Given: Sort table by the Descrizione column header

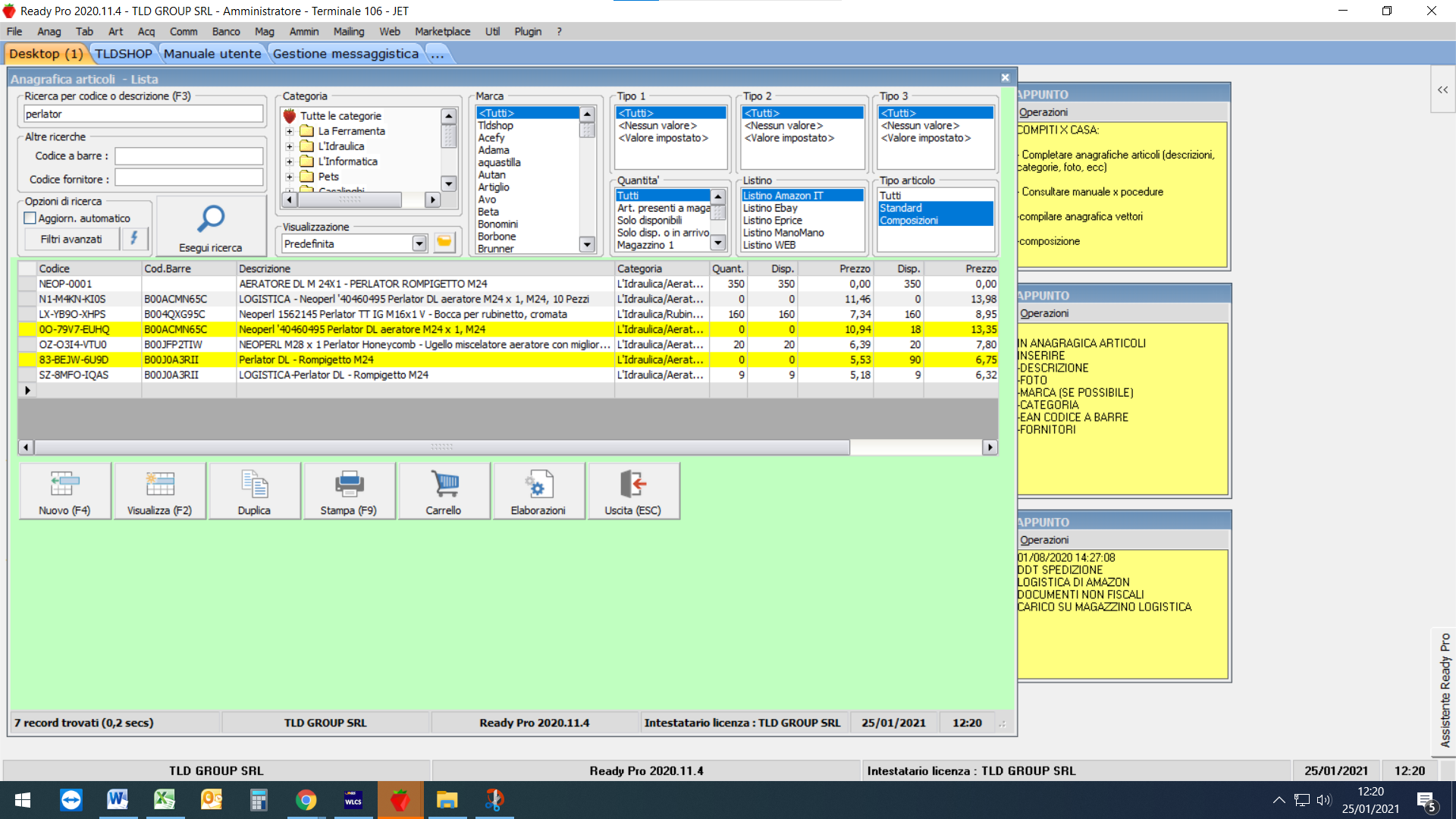Looking at the screenshot, I should pos(425,268).
